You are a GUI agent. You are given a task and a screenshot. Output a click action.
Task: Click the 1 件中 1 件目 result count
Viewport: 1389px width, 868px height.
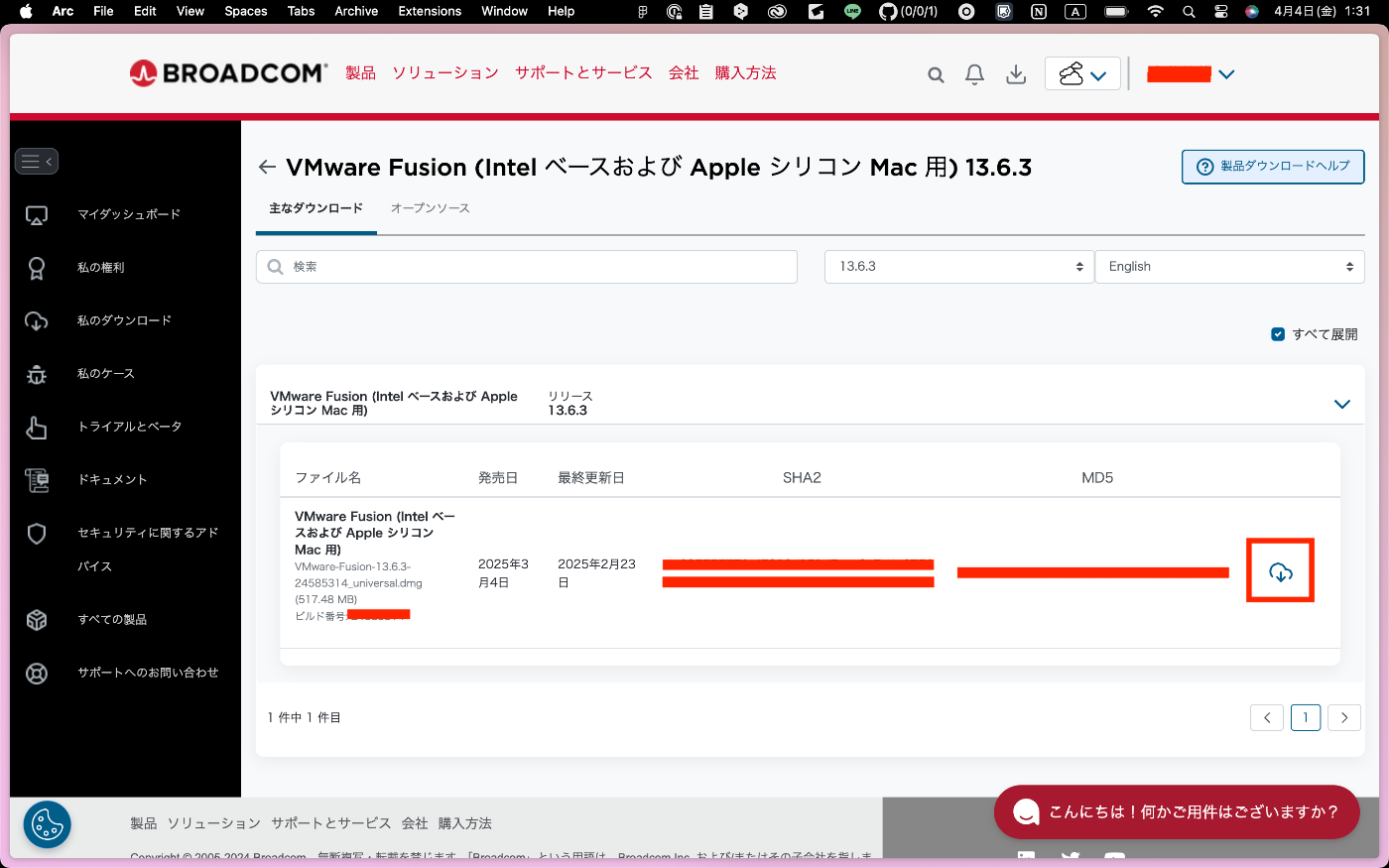coord(305,717)
